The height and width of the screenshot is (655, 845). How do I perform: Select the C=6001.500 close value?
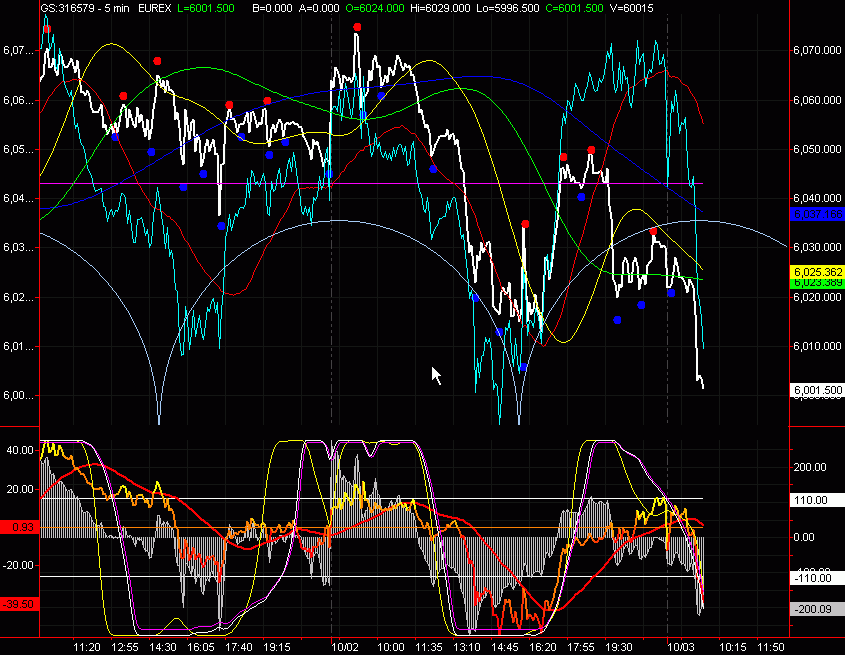point(574,8)
